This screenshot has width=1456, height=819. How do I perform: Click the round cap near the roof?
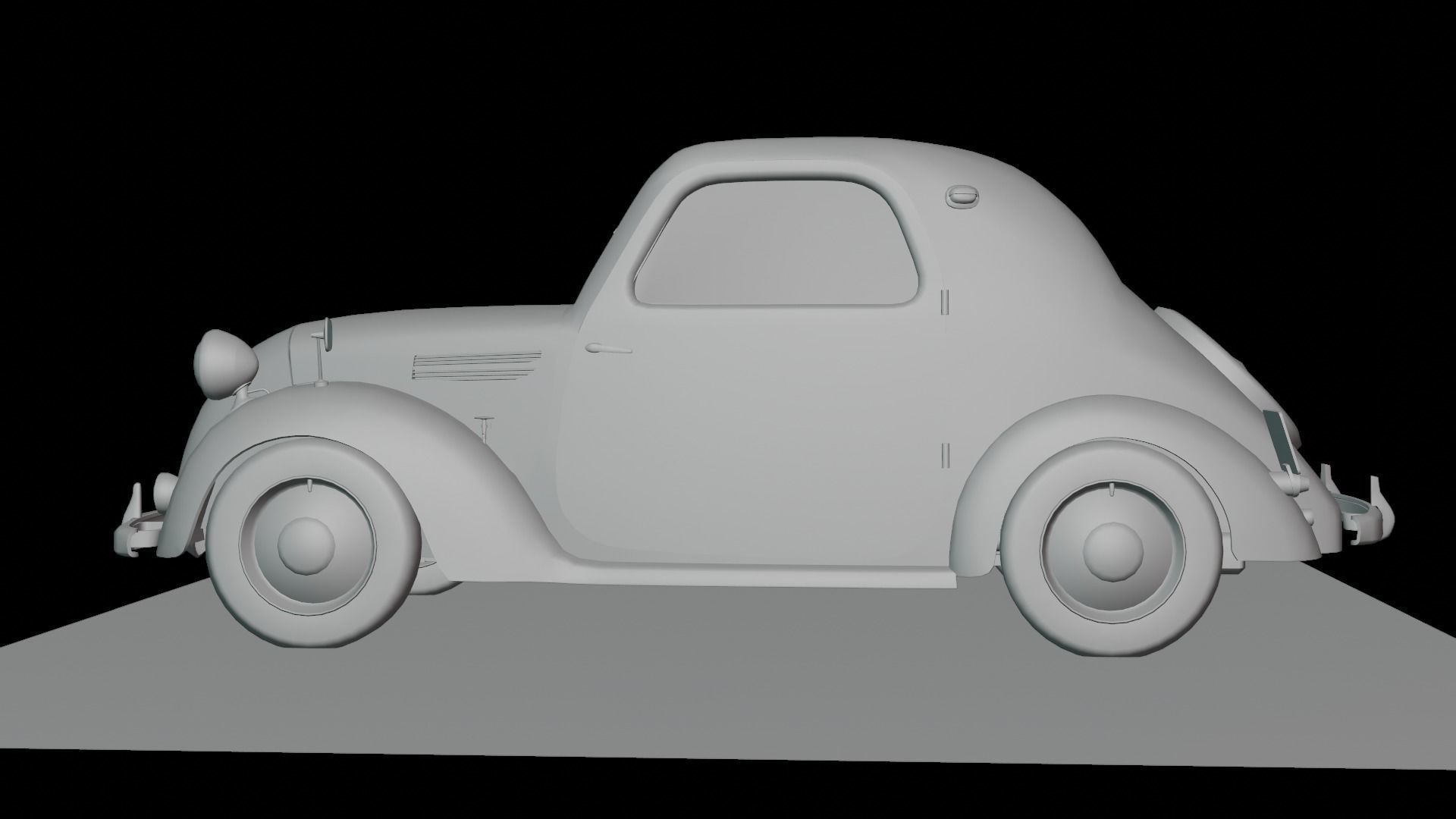[963, 196]
